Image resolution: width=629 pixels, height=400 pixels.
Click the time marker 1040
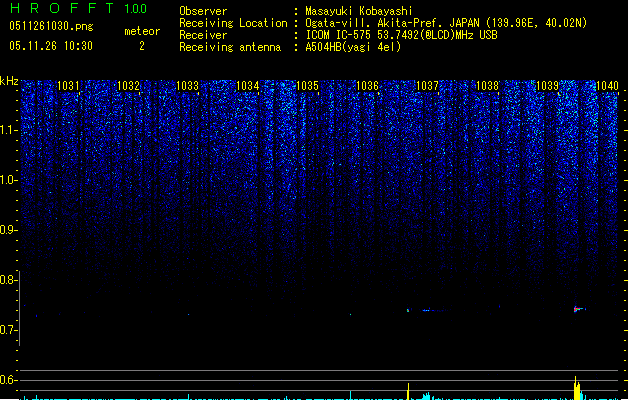[x=607, y=85]
